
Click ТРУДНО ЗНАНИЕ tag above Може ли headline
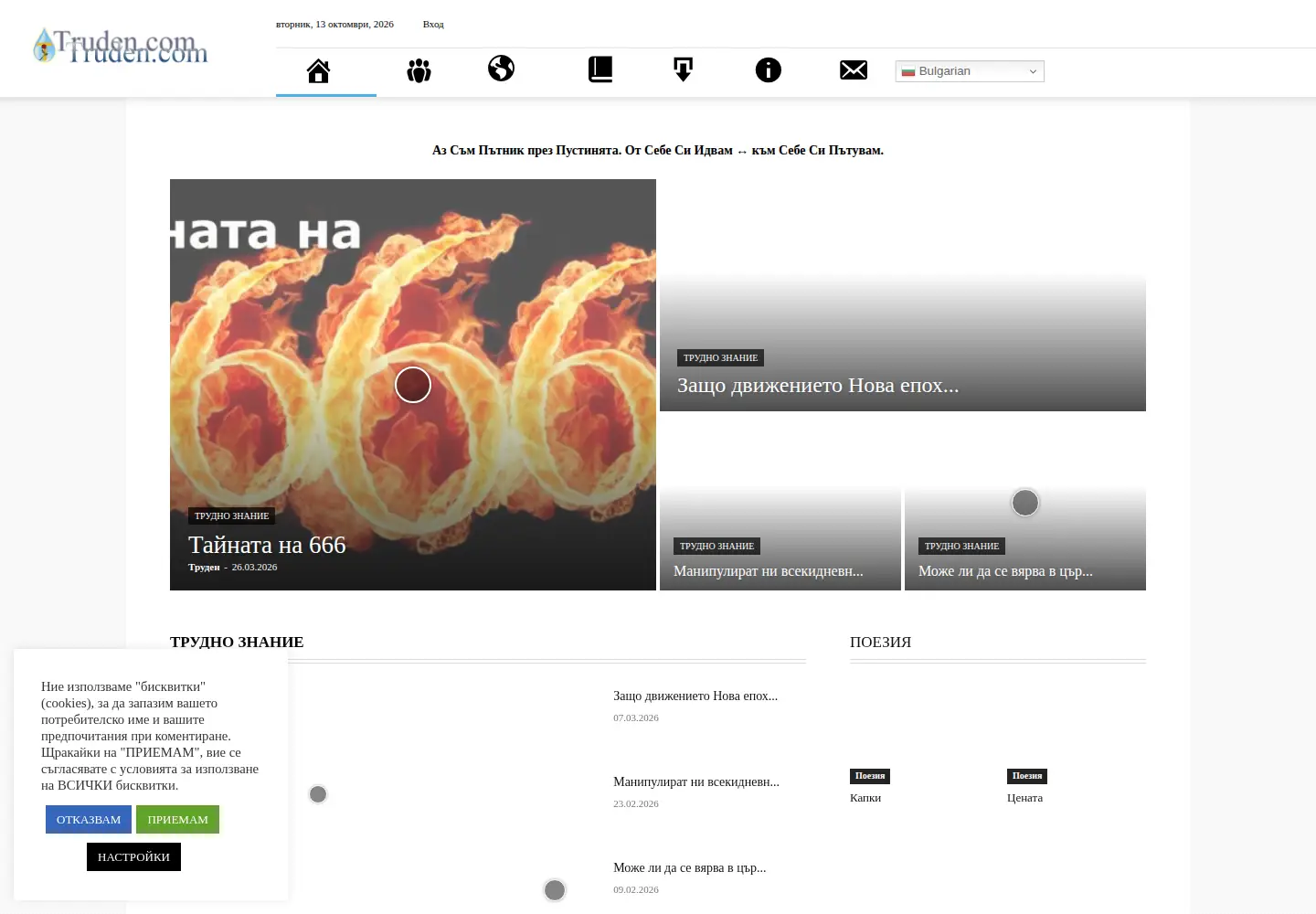[962, 546]
